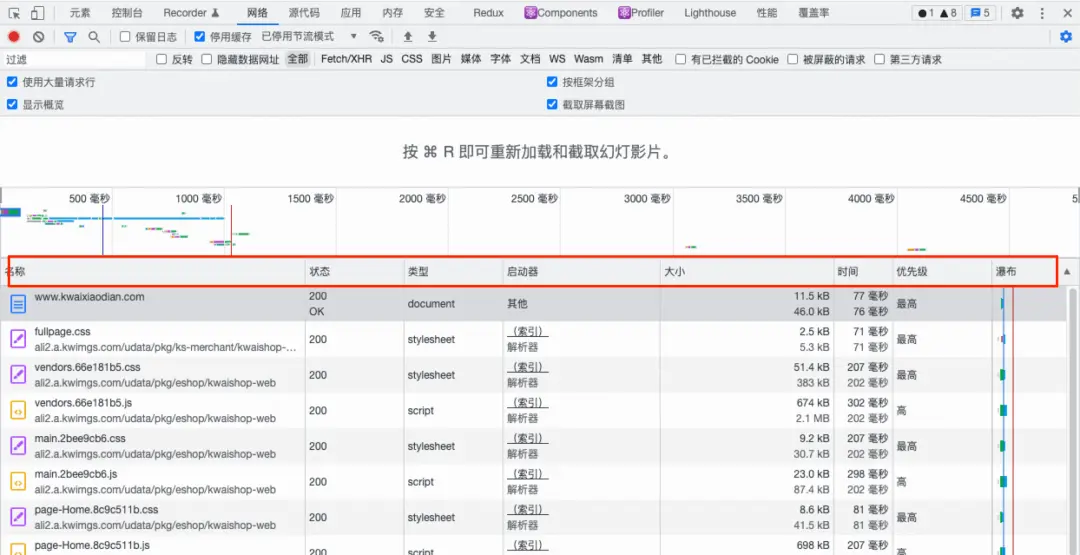The height and width of the screenshot is (555, 1080).
Task: Activate the inspect element picker icon
Action: point(14,13)
